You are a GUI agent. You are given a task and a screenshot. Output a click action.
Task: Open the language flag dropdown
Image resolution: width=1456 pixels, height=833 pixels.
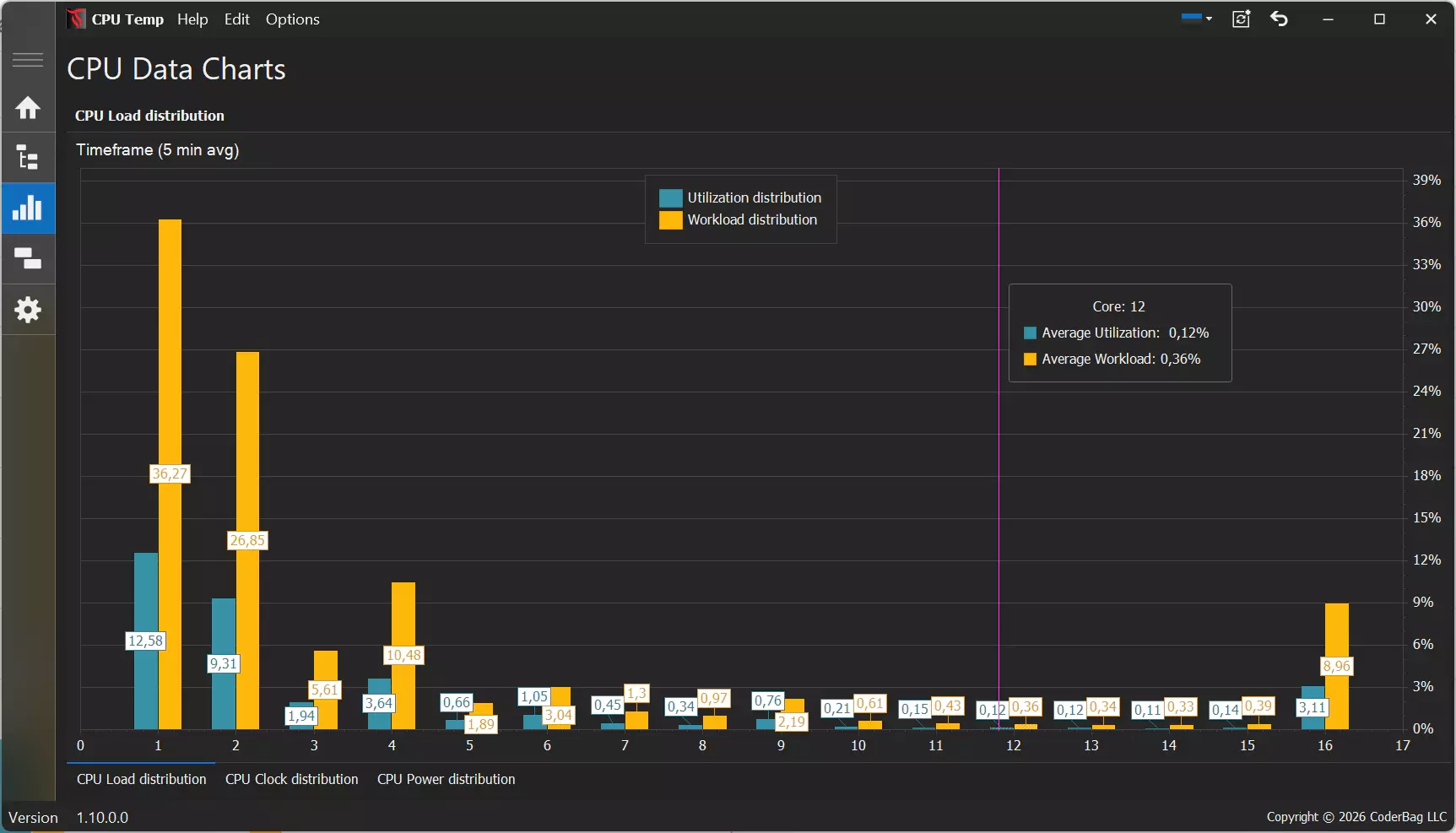[x=1197, y=18]
